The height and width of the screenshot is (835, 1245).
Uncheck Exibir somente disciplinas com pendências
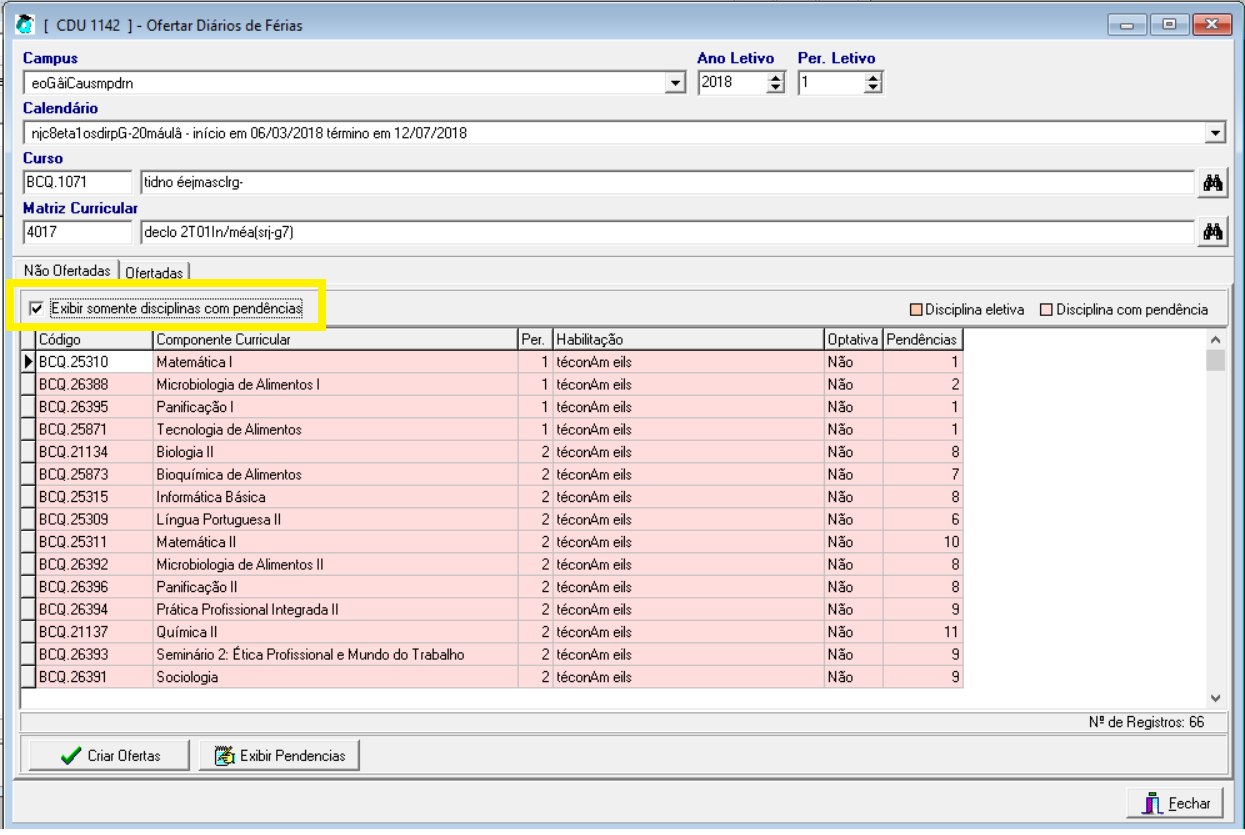tap(37, 309)
